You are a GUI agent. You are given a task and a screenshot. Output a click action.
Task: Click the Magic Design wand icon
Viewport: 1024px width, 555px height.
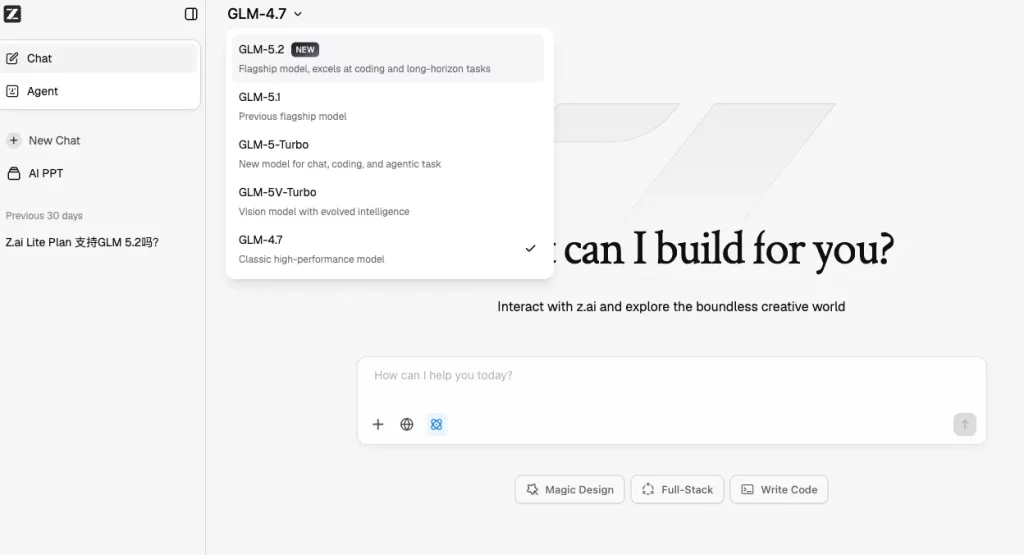click(532, 489)
